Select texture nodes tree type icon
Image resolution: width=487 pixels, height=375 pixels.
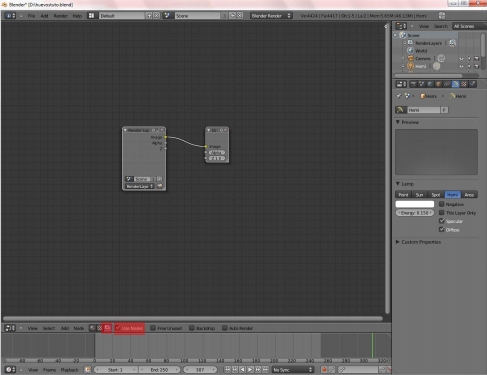99,328
